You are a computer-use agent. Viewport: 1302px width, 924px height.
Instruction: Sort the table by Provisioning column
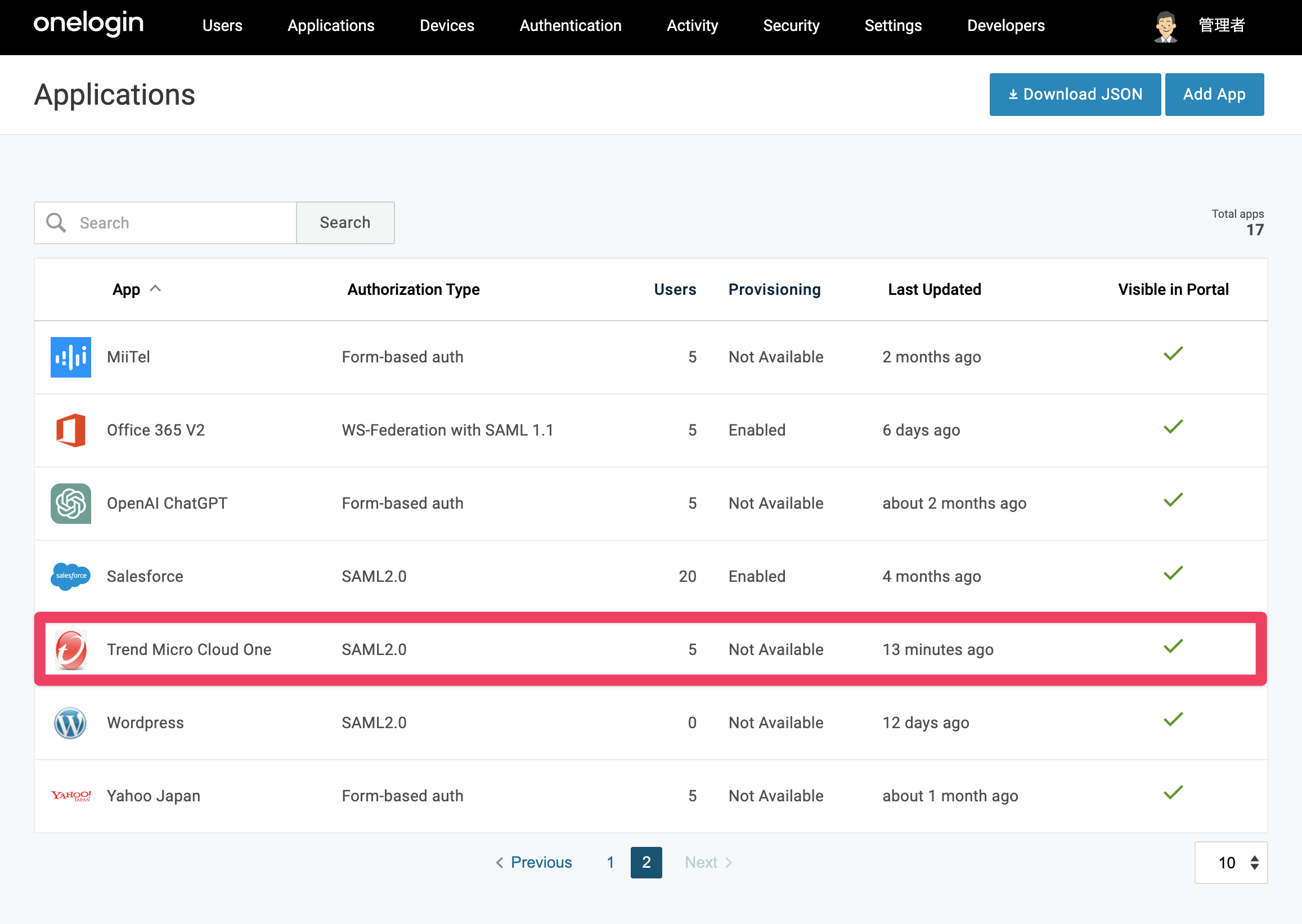pyautogui.click(x=774, y=290)
